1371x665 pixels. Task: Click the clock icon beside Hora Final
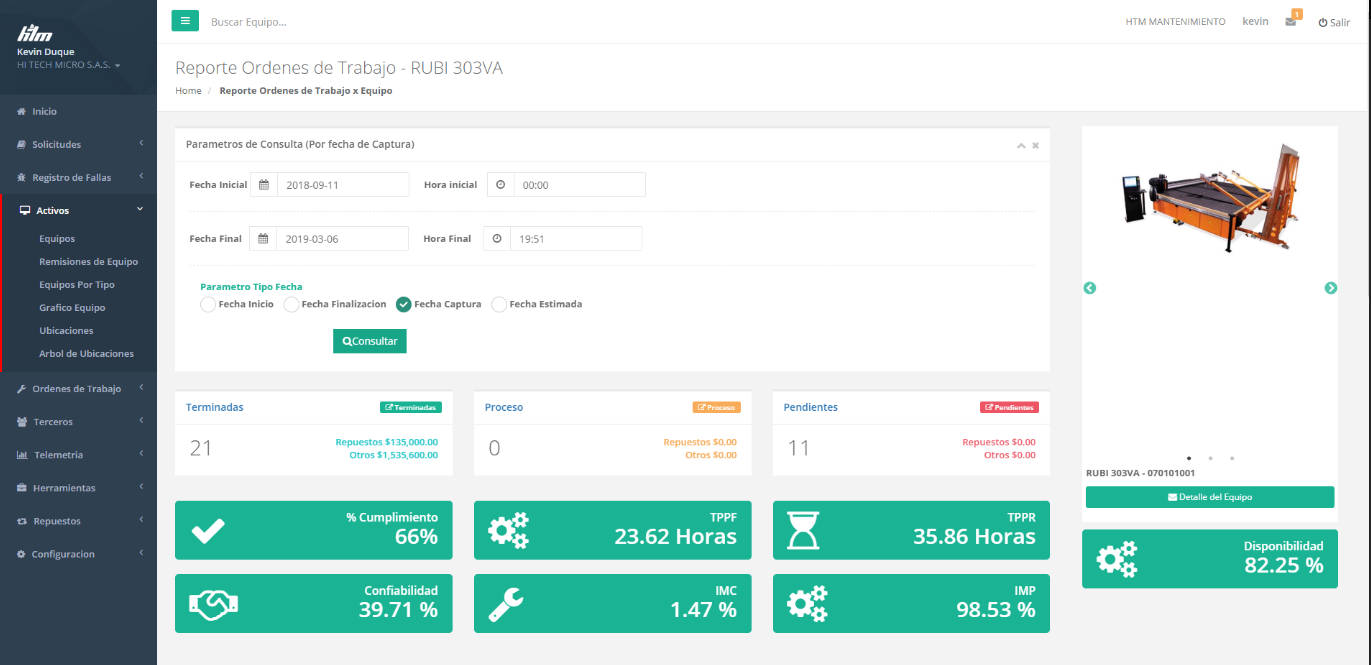(x=497, y=239)
